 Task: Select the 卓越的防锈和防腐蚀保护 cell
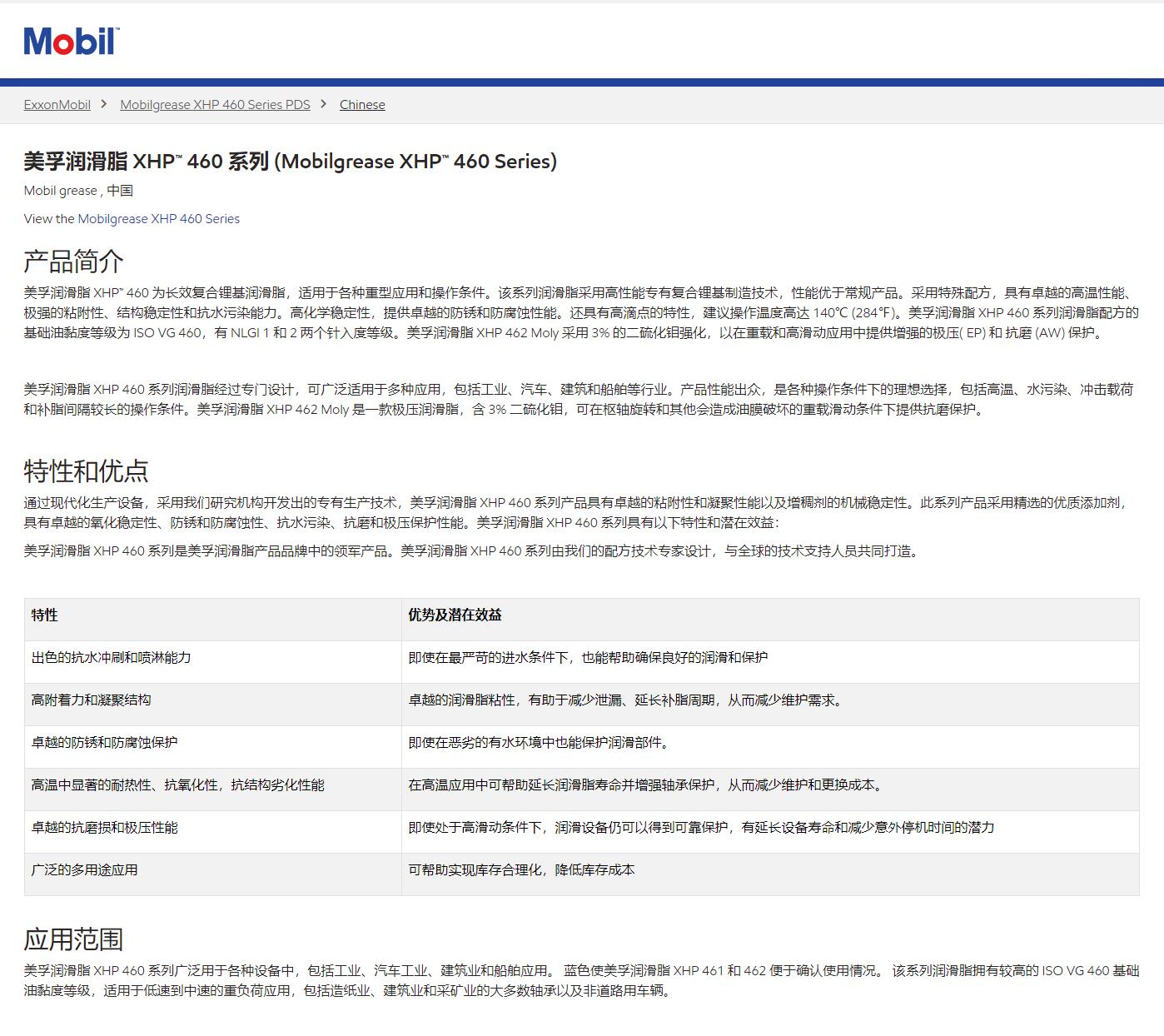(x=213, y=747)
